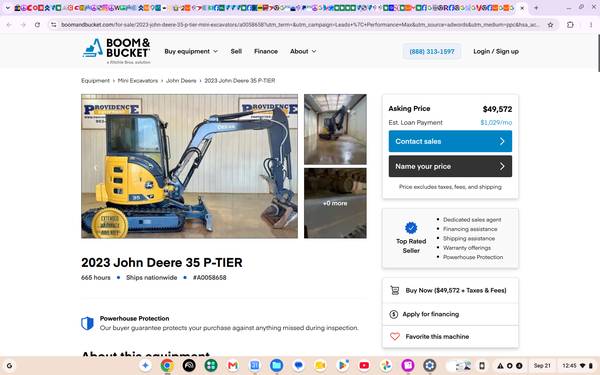Close the current browser tab

(522, 8)
